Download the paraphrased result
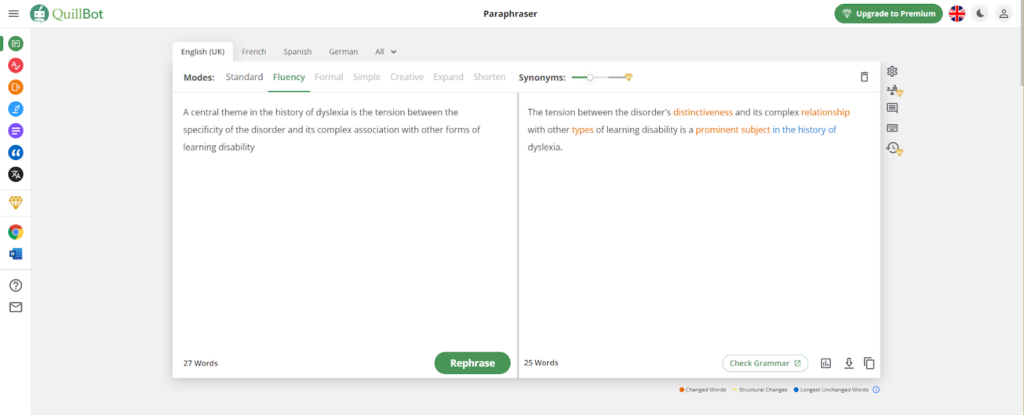 click(x=848, y=363)
